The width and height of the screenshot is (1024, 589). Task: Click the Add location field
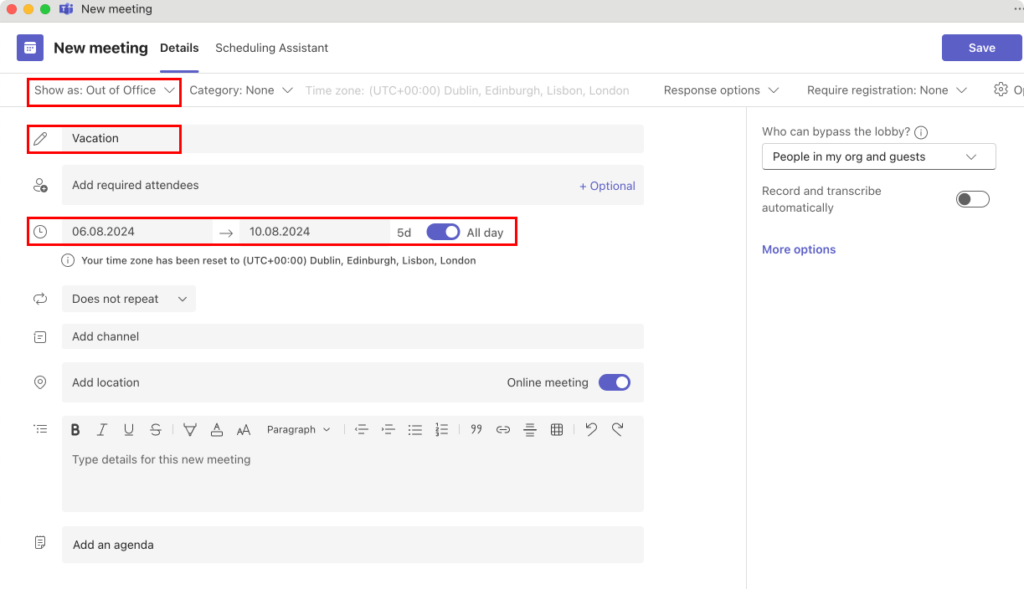pos(280,383)
